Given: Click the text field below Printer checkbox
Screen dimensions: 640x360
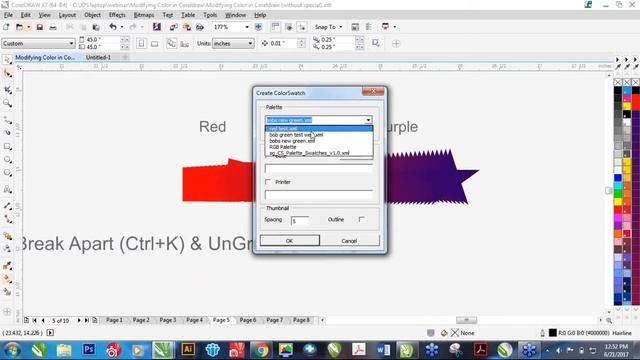Looking at the screenshot, I should click(x=319, y=195).
